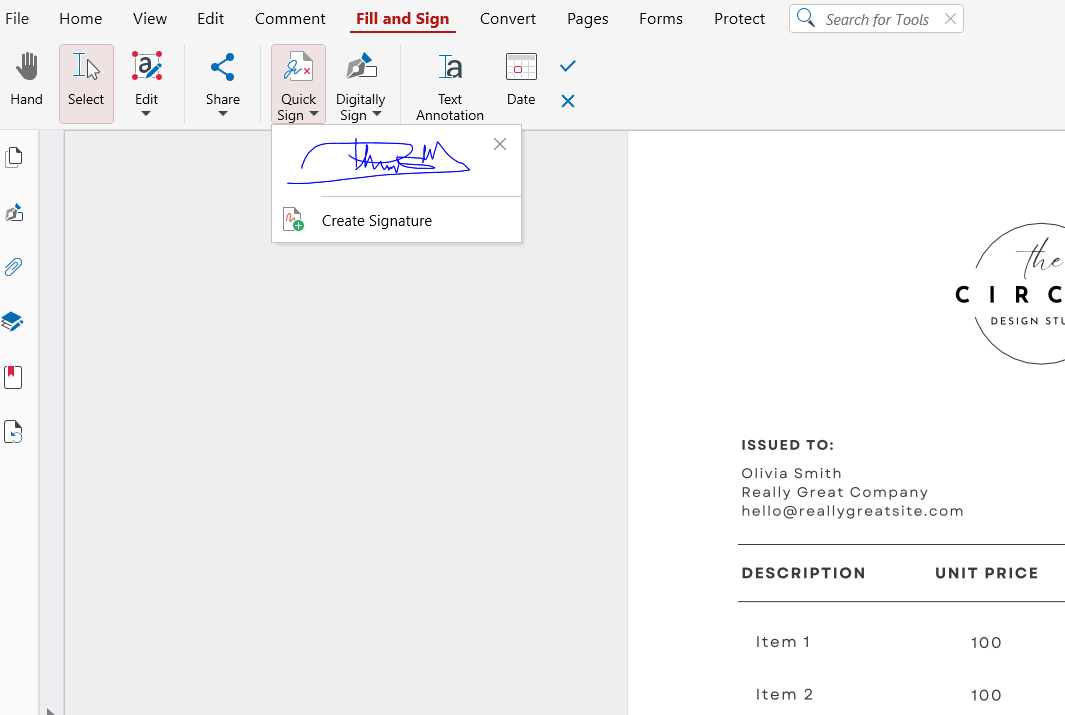1065x715 pixels.
Task: Open the bookmarks sidebar panel
Action: point(13,377)
